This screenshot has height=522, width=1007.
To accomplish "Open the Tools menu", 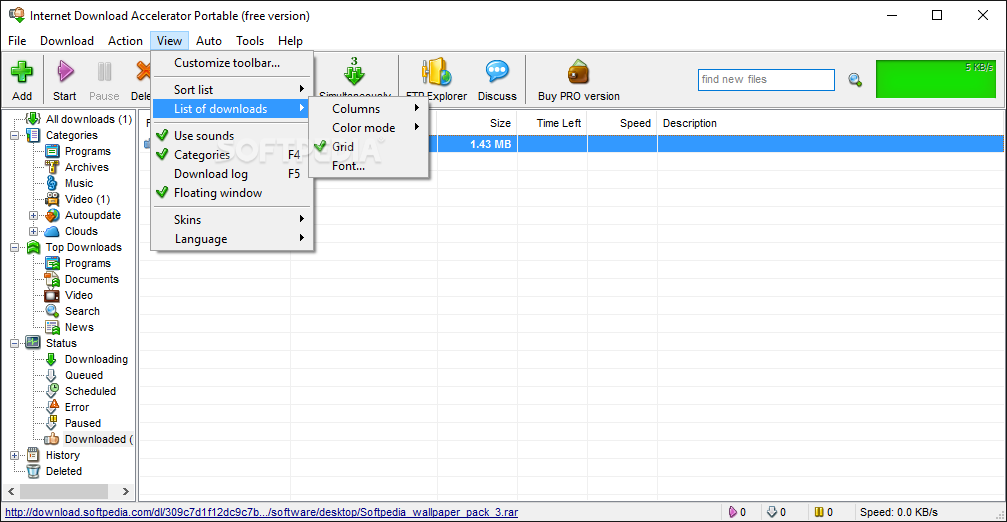I will point(250,40).
